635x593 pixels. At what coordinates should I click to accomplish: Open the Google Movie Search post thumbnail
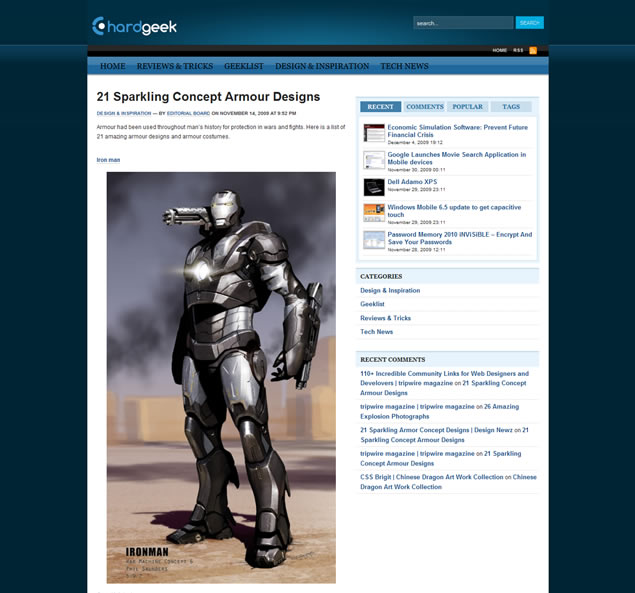374,160
